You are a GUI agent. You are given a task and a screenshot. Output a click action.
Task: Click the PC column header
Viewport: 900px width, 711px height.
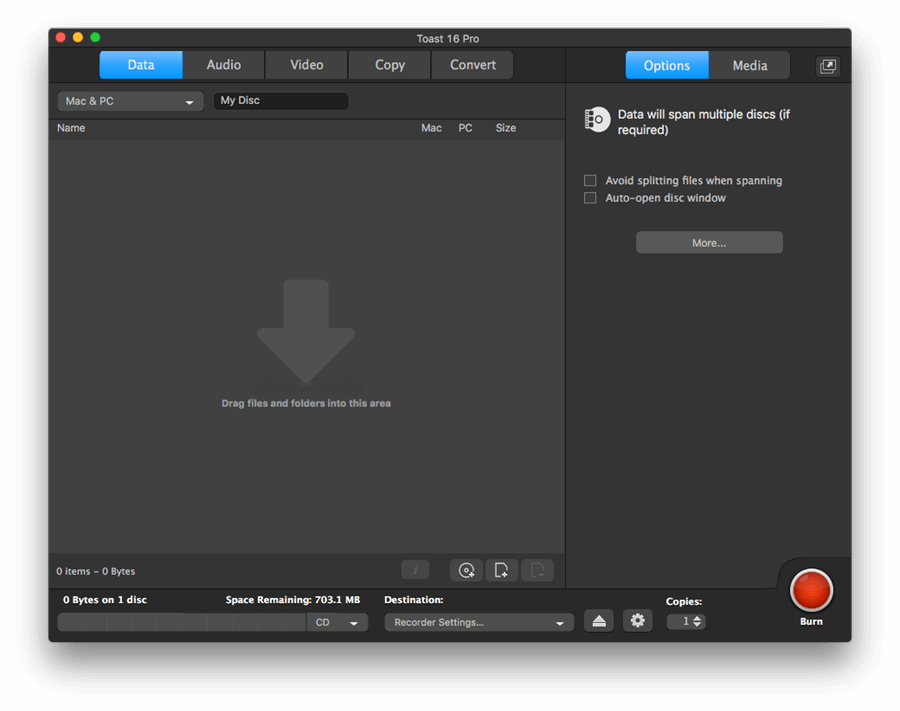pos(465,128)
